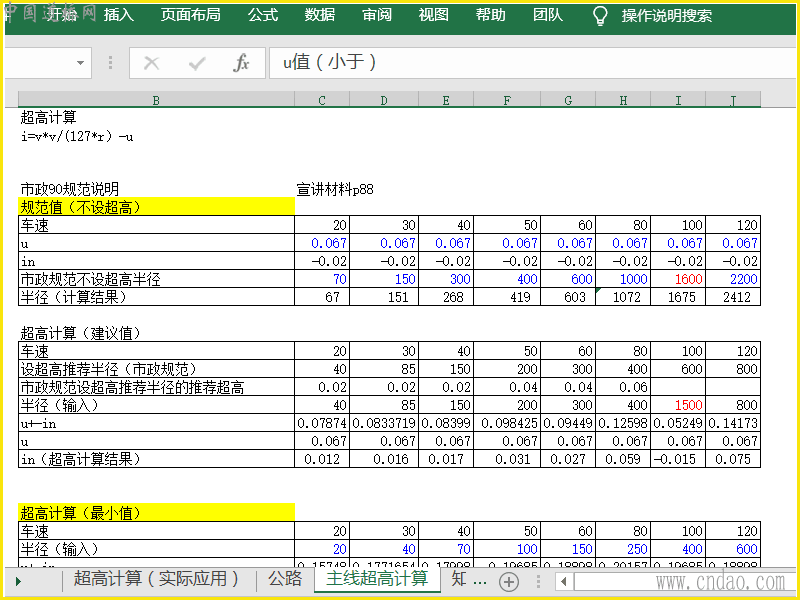Select column B header
The image size is (800, 600).
[156, 99]
